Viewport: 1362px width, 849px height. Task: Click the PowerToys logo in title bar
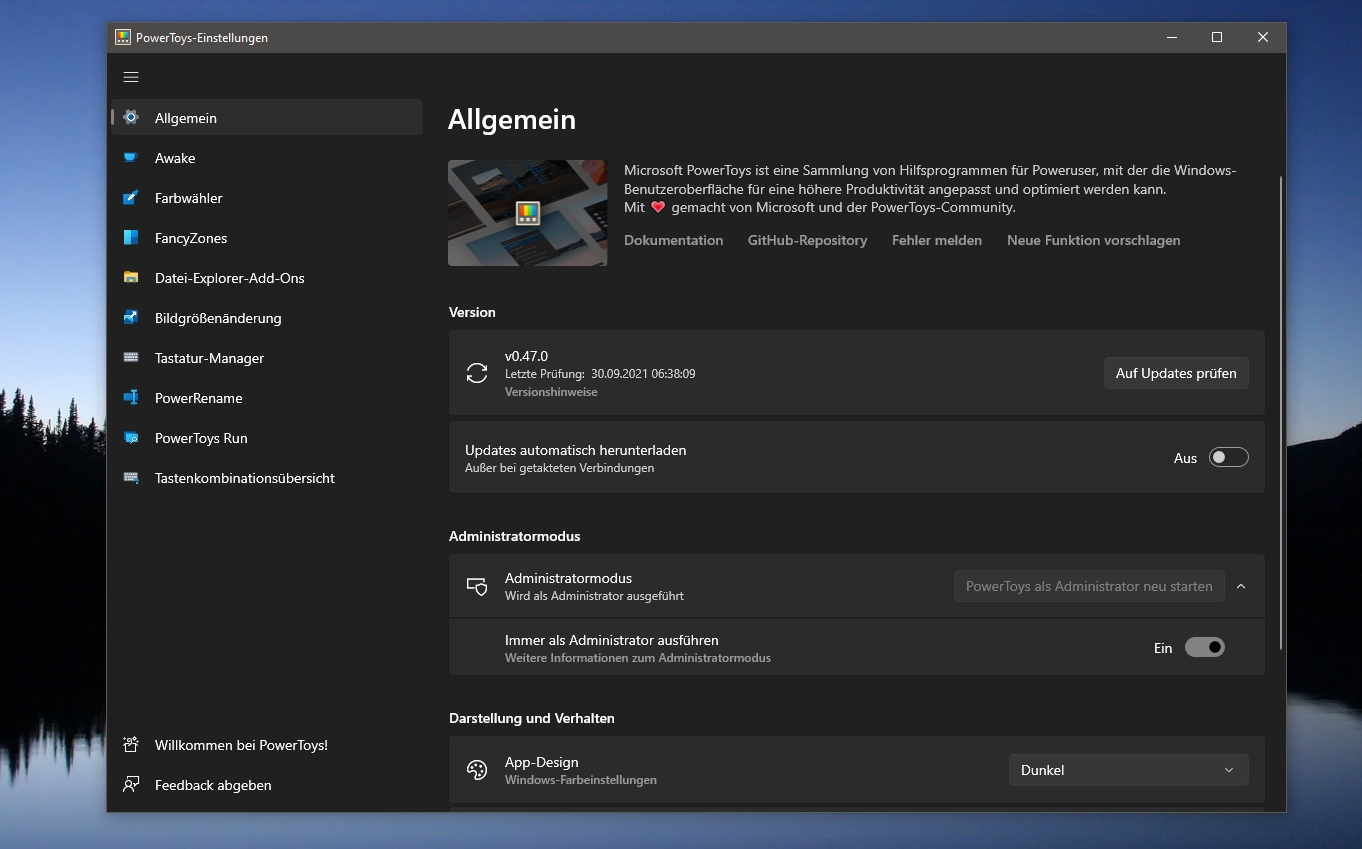(x=123, y=37)
